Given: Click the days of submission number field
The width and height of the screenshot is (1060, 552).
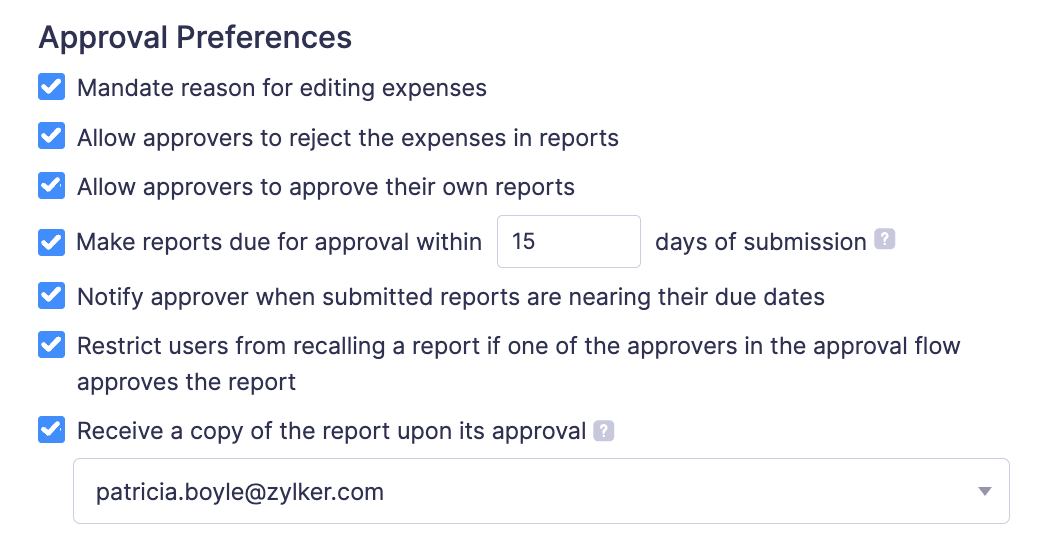Looking at the screenshot, I should 568,242.
